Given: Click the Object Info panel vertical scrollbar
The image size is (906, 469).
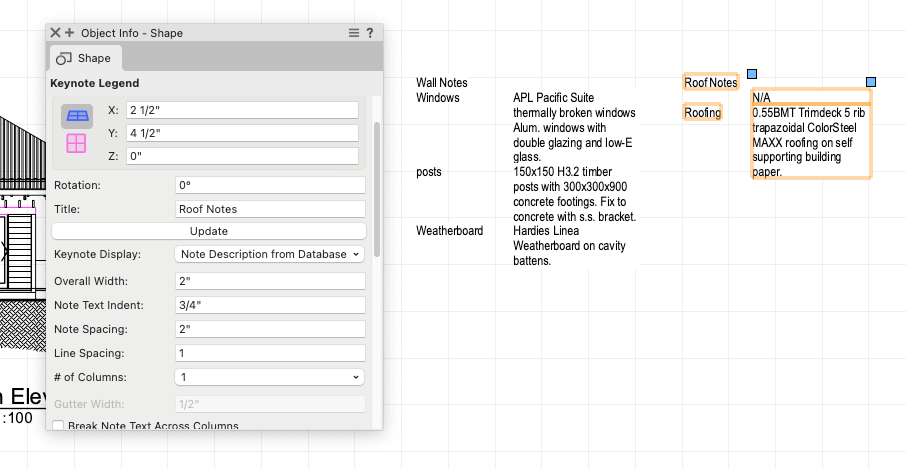Looking at the screenshot, I should [x=377, y=190].
